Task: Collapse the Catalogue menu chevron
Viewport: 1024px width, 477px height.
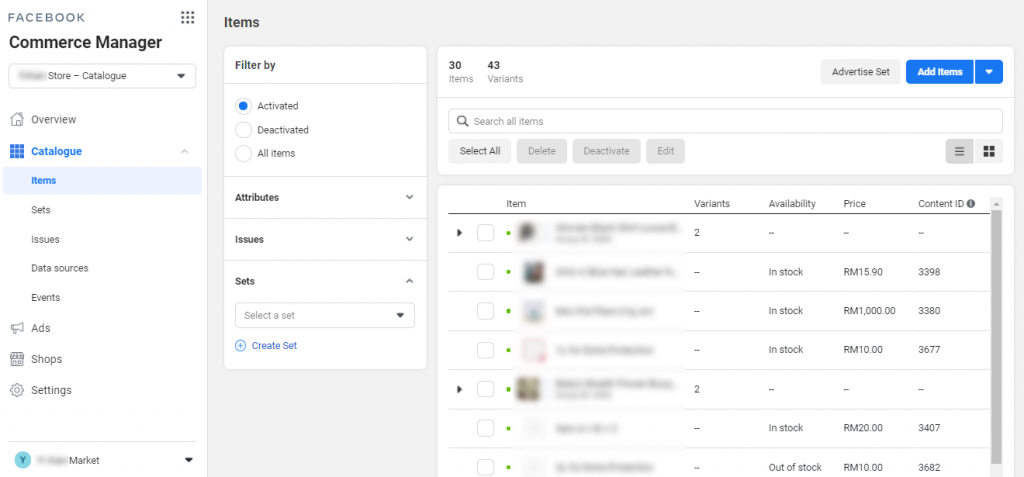Action: tap(184, 151)
